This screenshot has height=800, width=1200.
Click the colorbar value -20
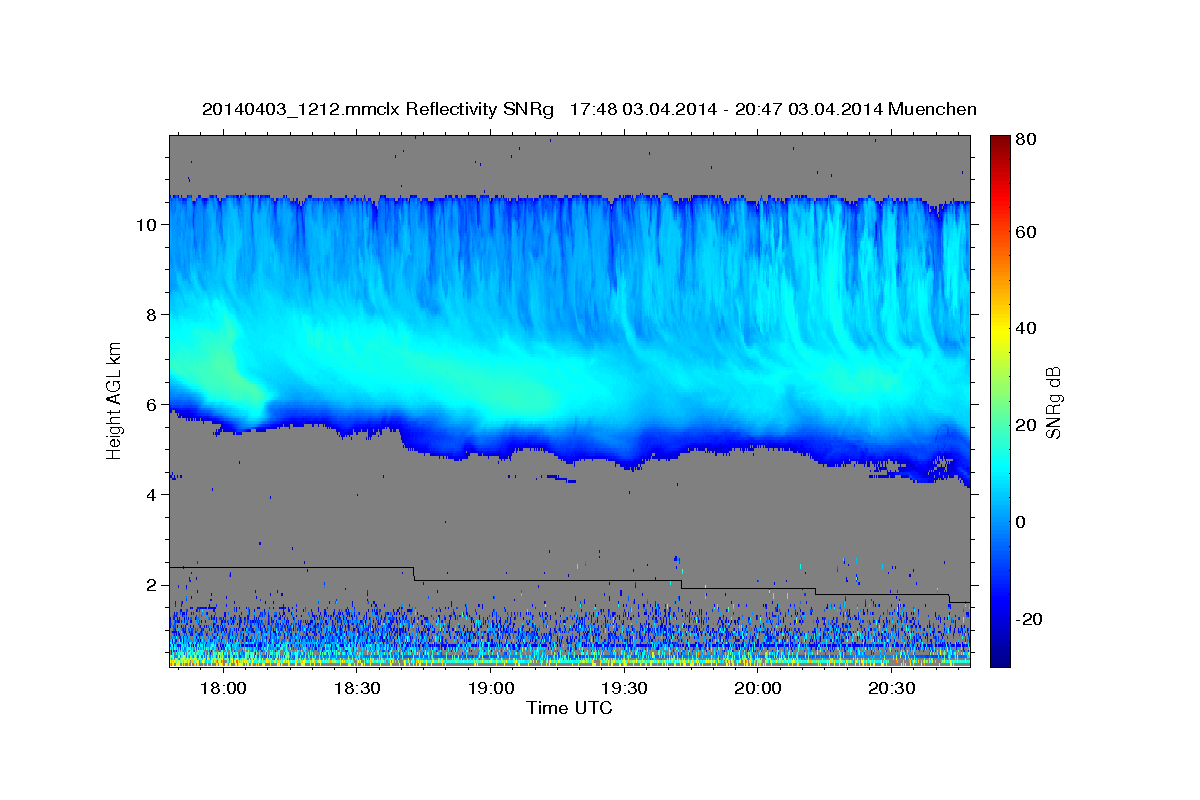pyautogui.click(x=1029, y=619)
